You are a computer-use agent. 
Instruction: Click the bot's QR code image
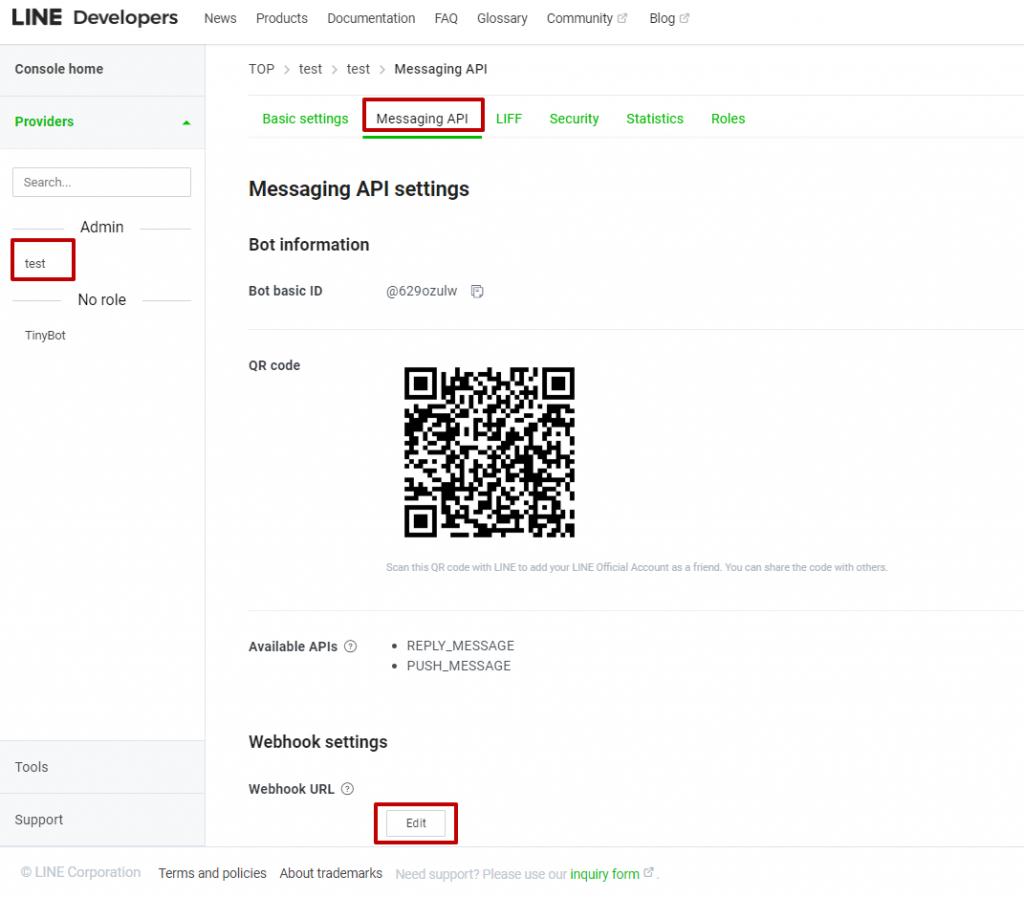(x=489, y=452)
